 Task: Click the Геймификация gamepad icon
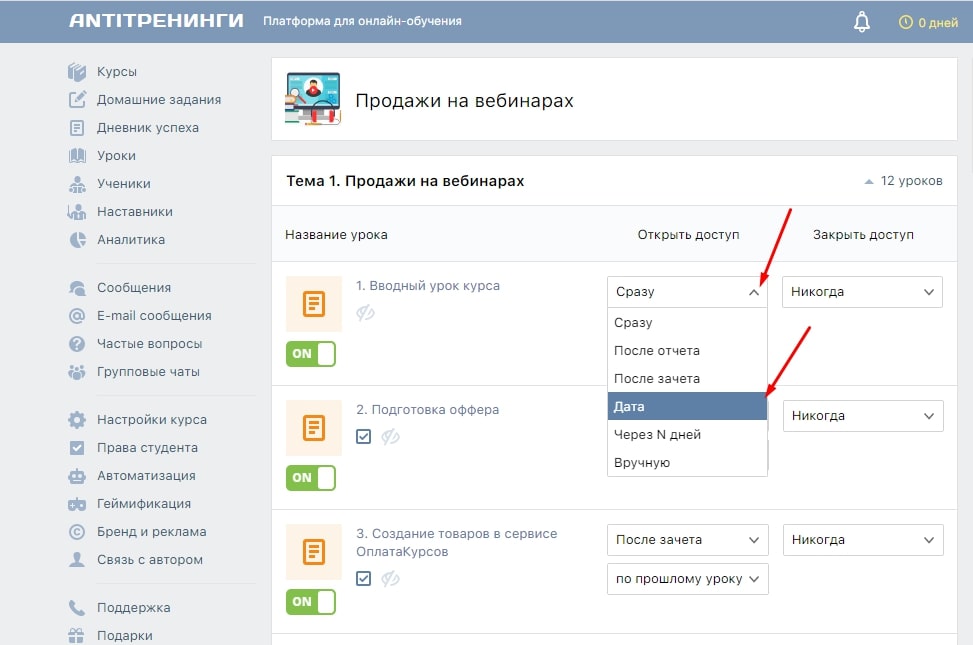[x=77, y=504]
